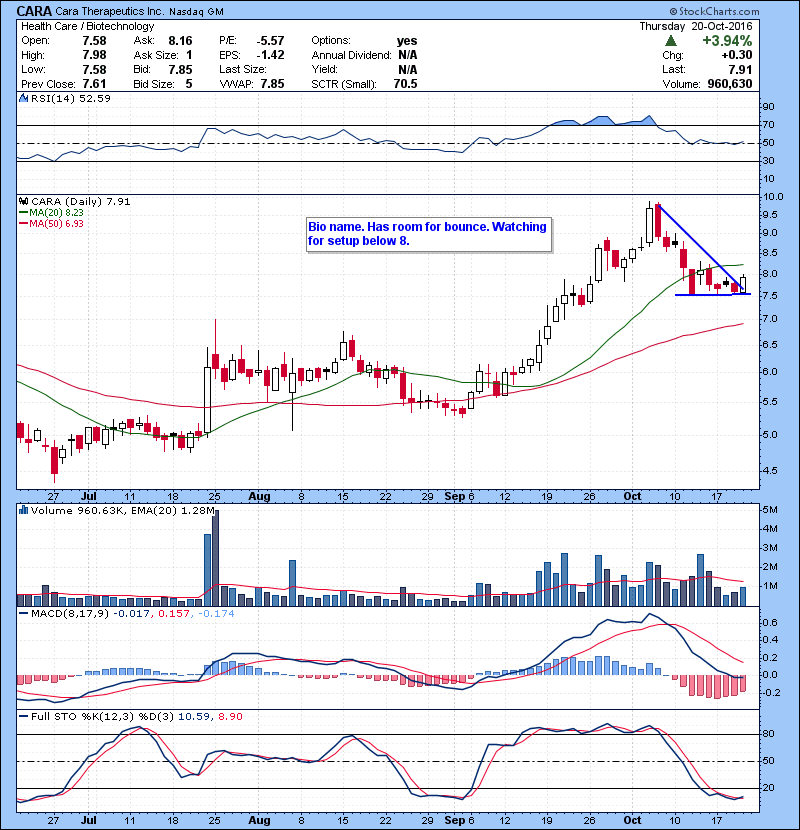The image size is (800, 830).
Task: Click the 10.0 price axis label
Action: coord(772,197)
